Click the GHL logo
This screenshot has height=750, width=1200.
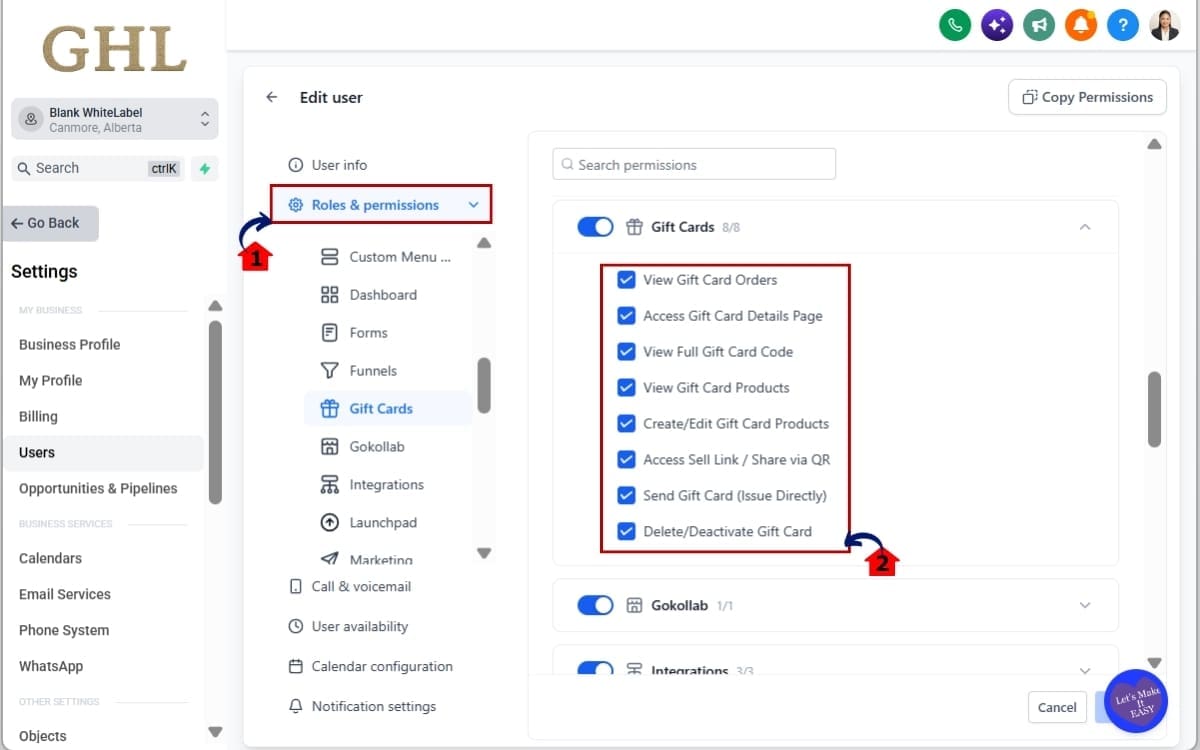[x=114, y=50]
